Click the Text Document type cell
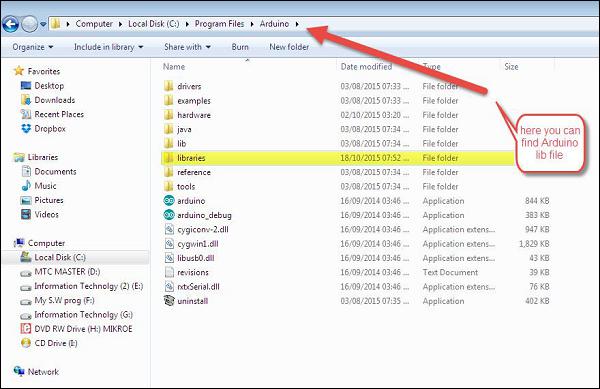This screenshot has height=389, width=600. 450,272
